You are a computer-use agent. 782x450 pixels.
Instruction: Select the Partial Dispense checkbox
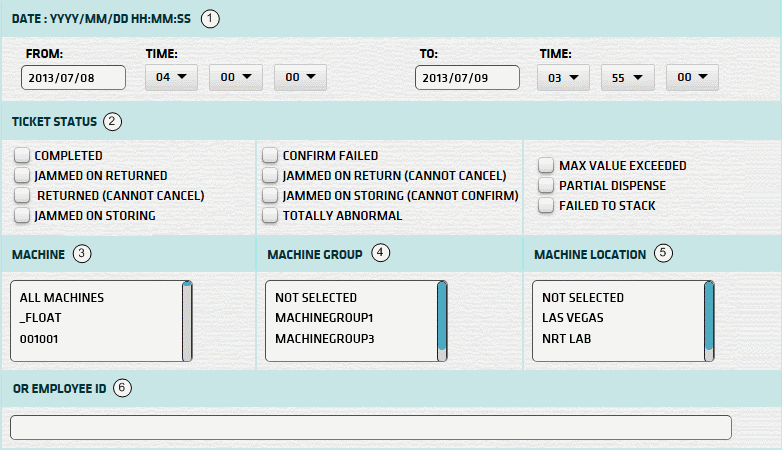[546, 185]
